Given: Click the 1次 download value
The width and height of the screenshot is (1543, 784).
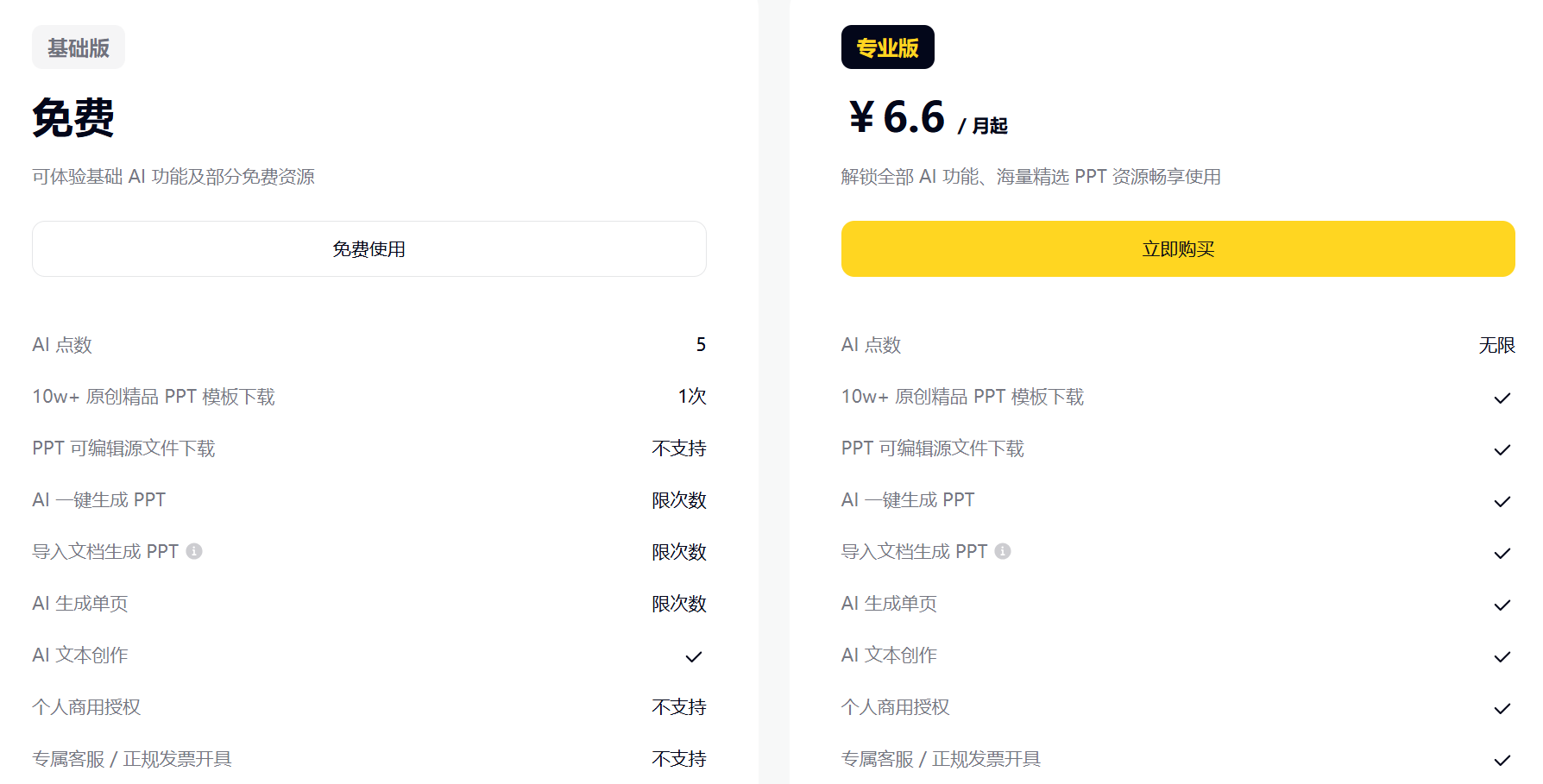Looking at the screenshot, I should [x=692, y=397].
